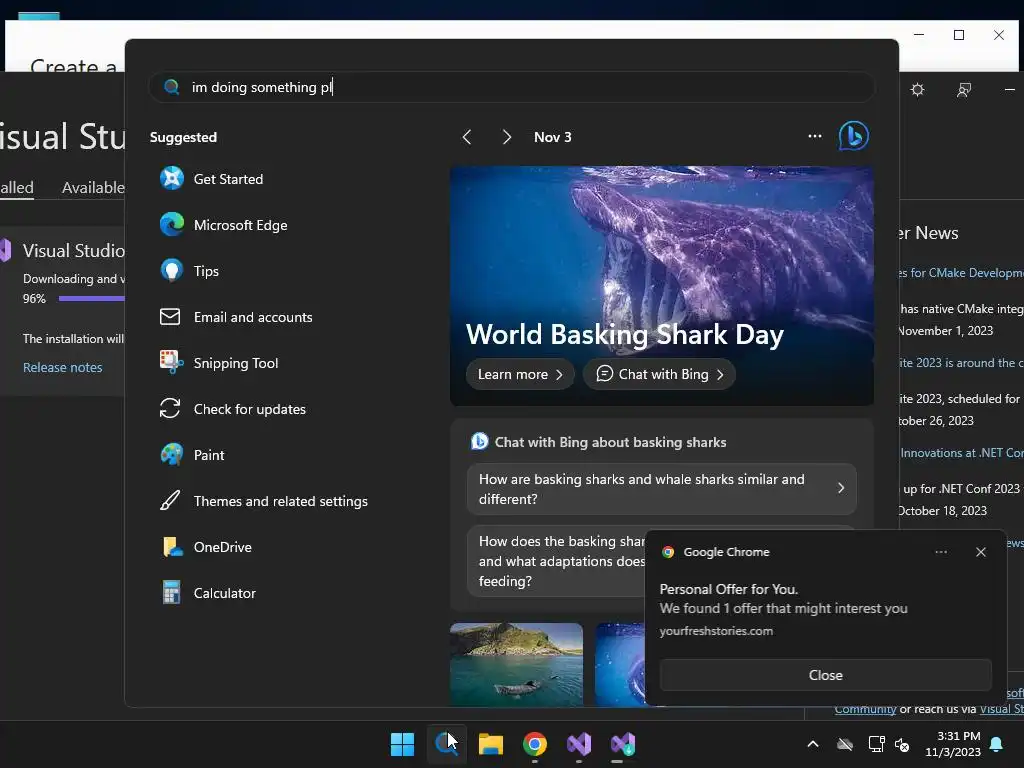
Task: Open the Windows Start button
Action: (x=402, y=744)
